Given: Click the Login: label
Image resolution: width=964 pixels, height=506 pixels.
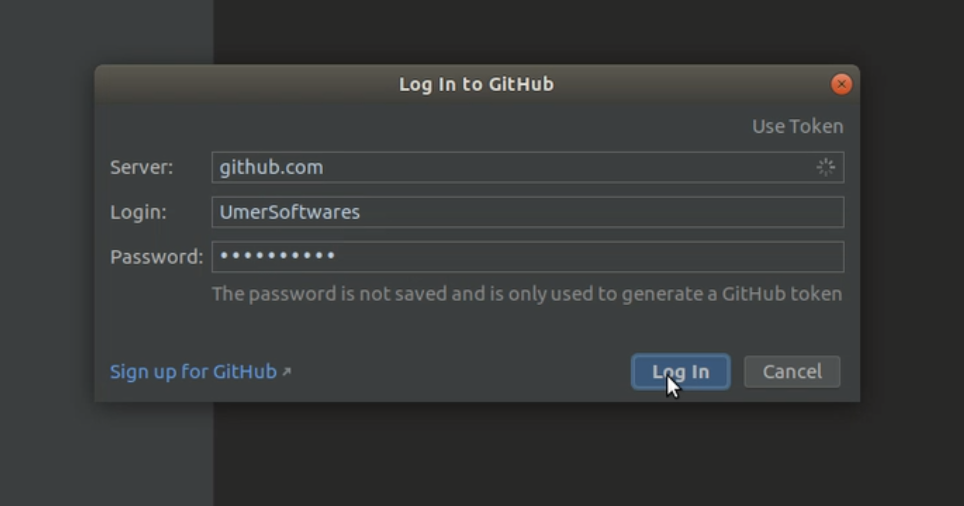Looking at the screenshot, I should pos(138,212).
